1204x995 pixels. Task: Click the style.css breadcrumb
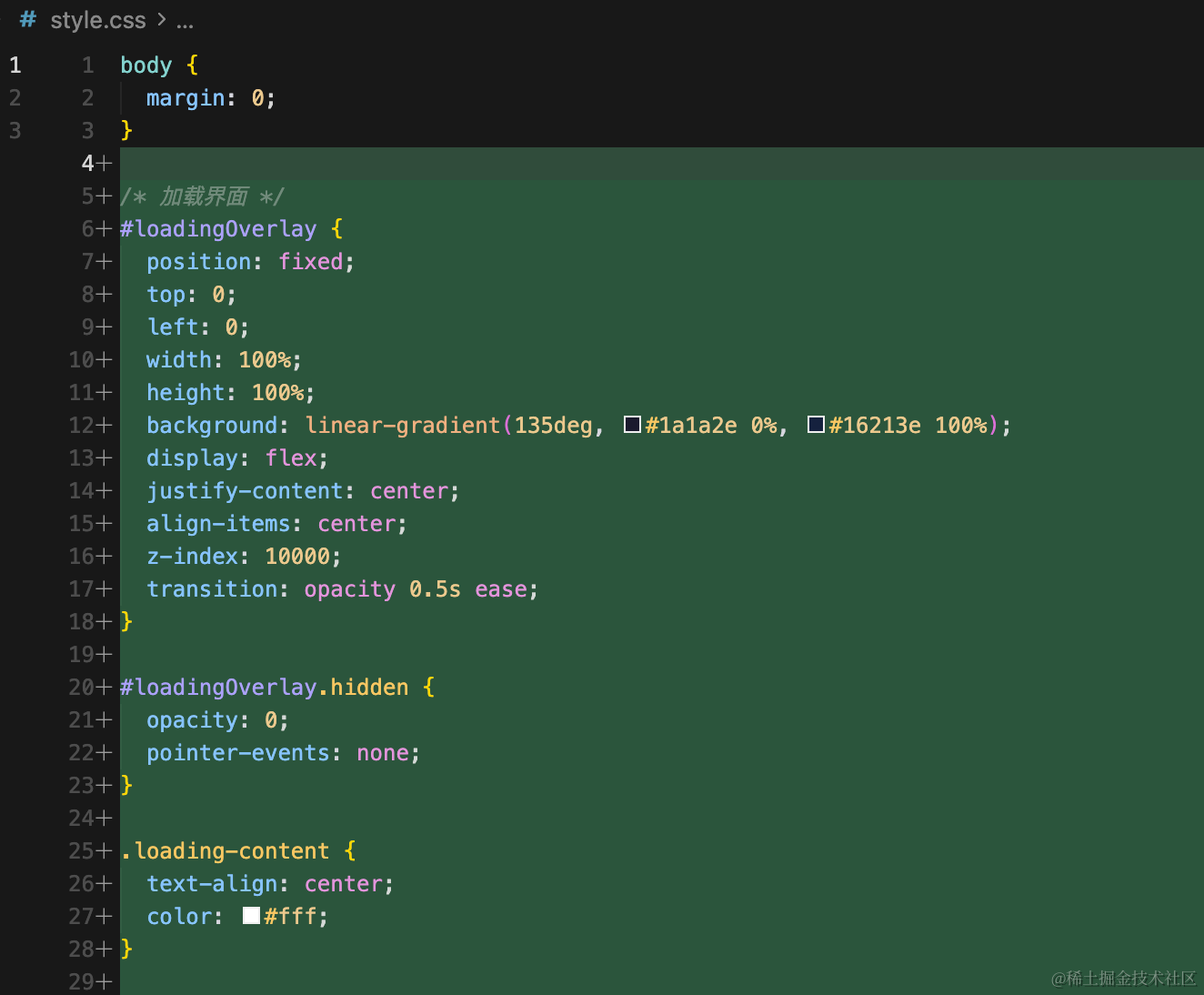(x=98, y=20)
